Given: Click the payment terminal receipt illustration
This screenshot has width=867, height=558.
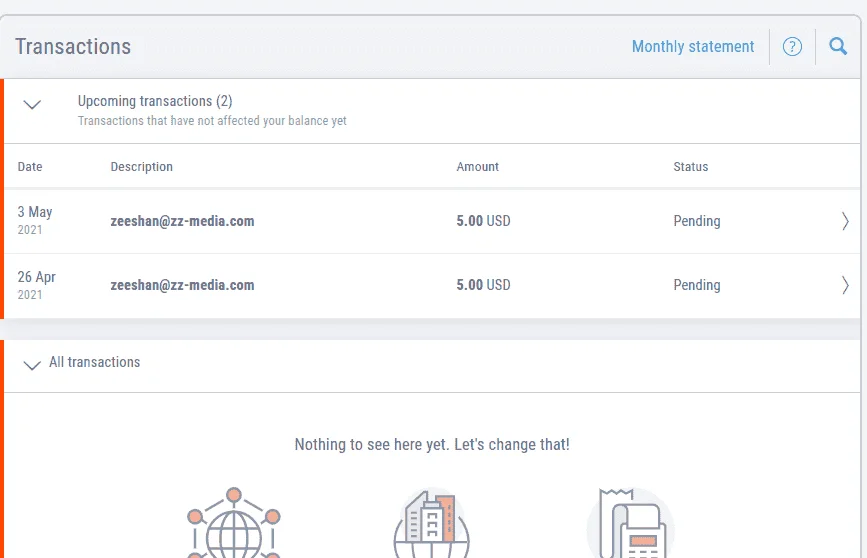Looking at the screenshot, I should click(631, 524).
